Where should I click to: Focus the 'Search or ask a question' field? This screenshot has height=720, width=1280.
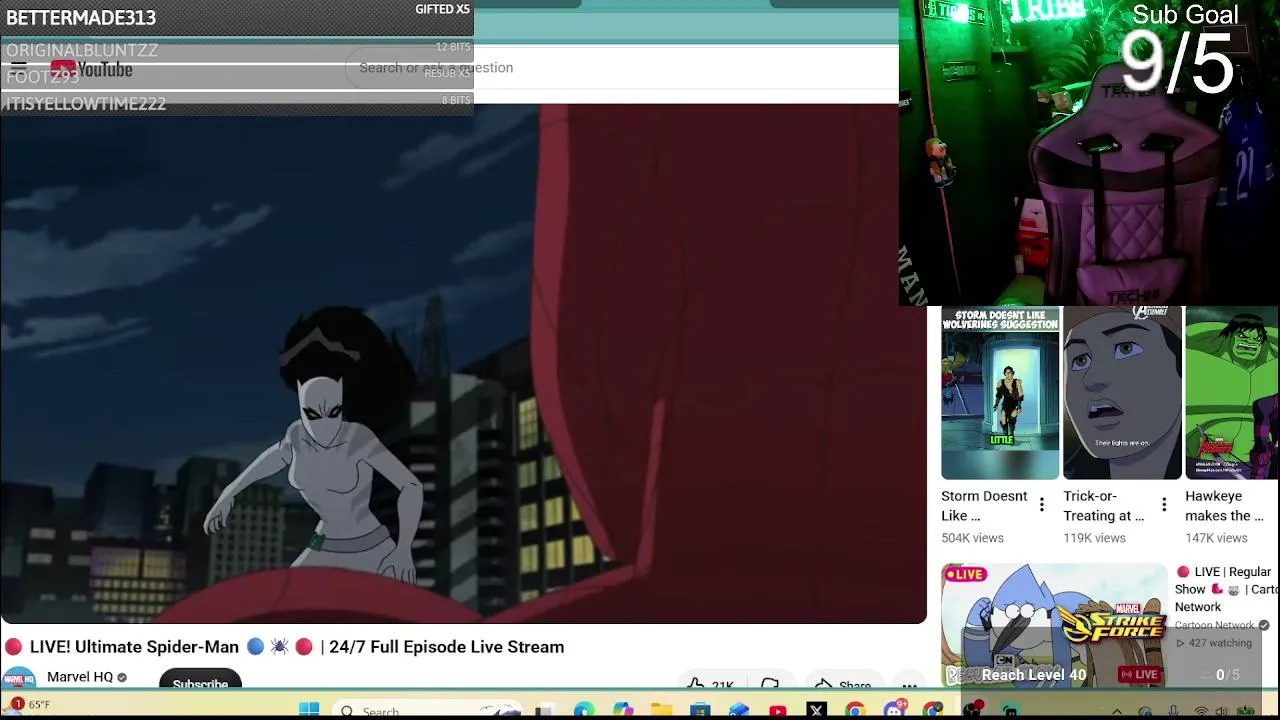point(620,67)
